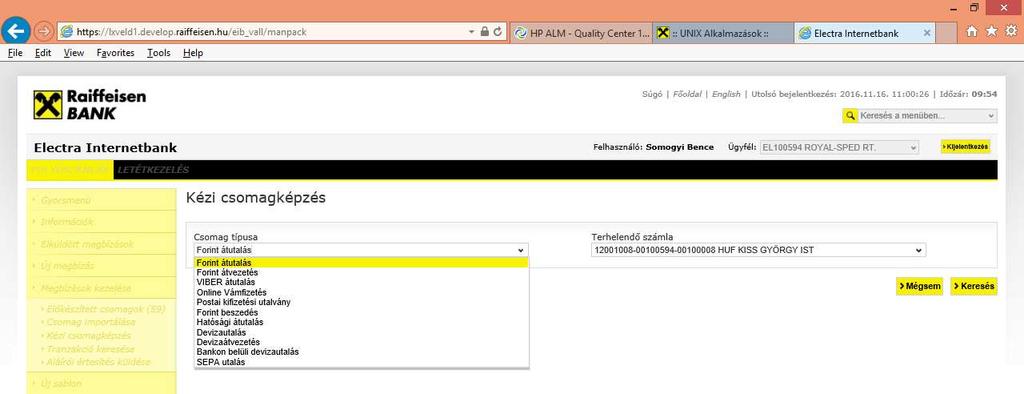Click the padlock security icon
Image resolution: width=1024 pixels, height=394 pixels.
coord(485,31)
